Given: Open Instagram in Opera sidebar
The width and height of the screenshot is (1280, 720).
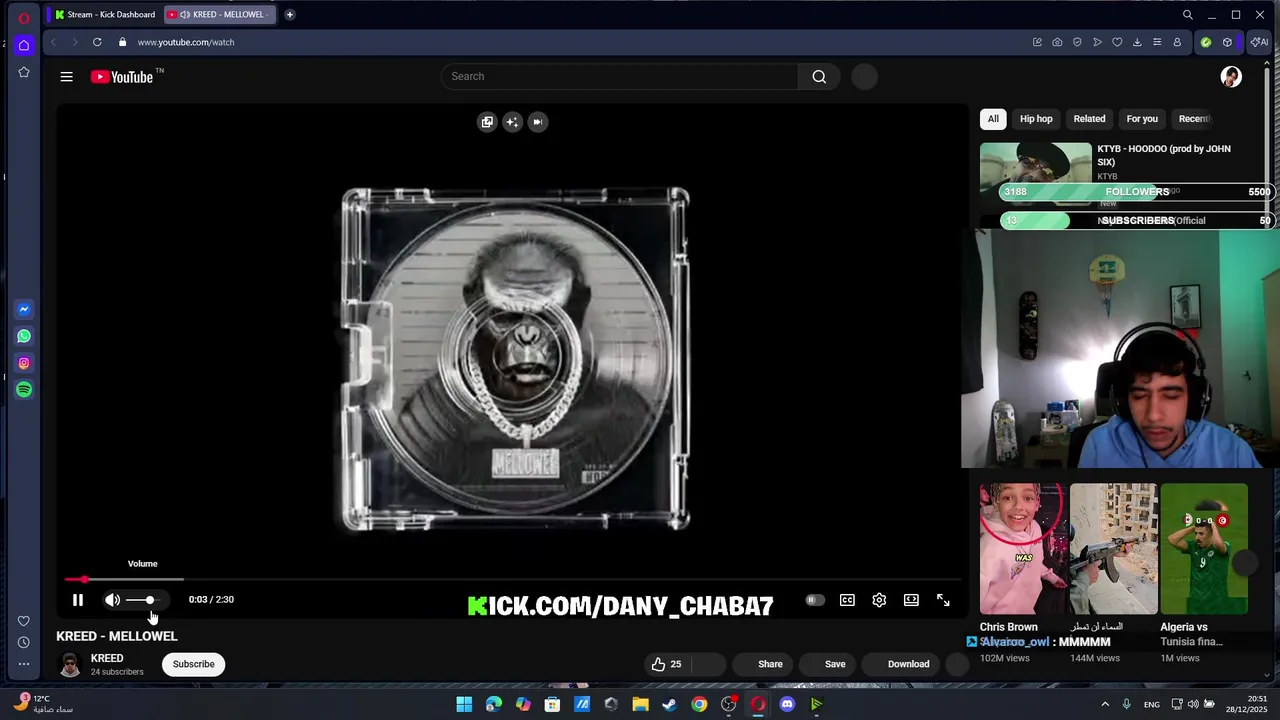Looking at the screenshot, I should [24, 363].
